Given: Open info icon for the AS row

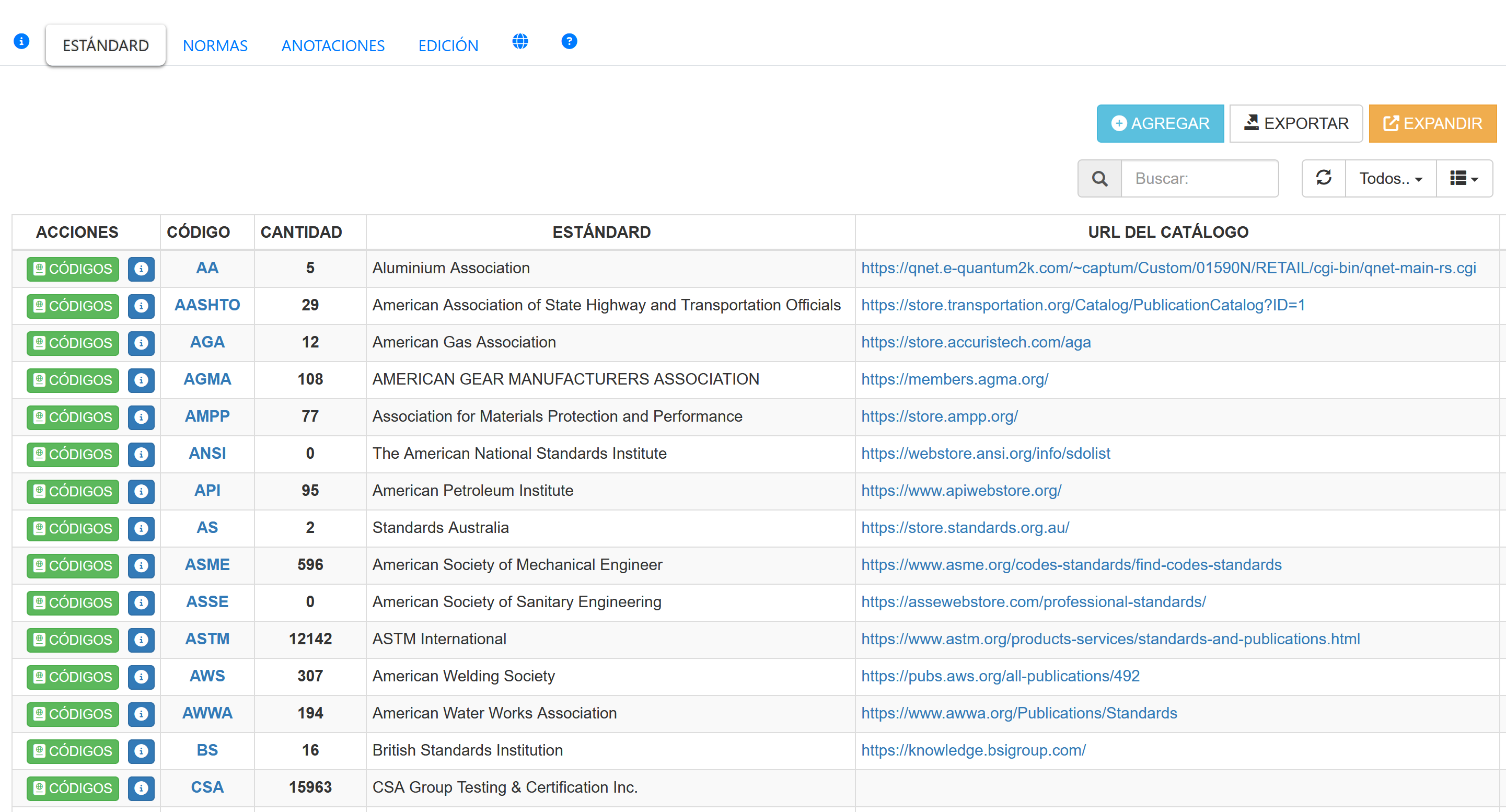Looking at the screenshot, I should tap(141, 528).
